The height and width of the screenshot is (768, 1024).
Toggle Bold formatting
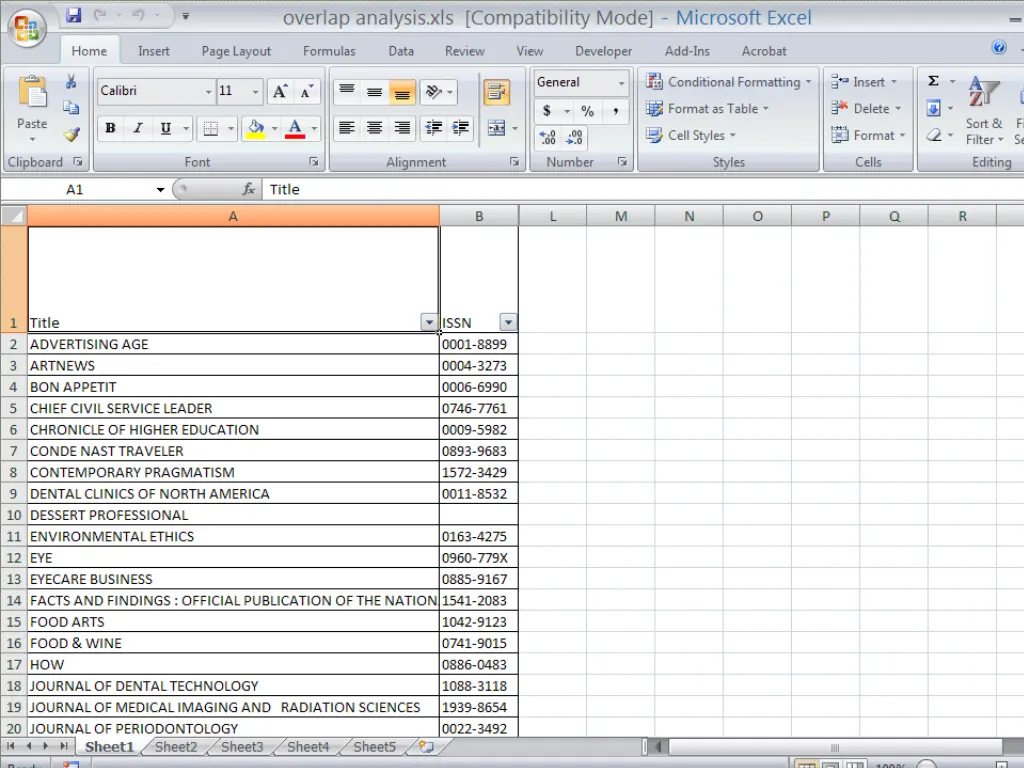(110, 128)
